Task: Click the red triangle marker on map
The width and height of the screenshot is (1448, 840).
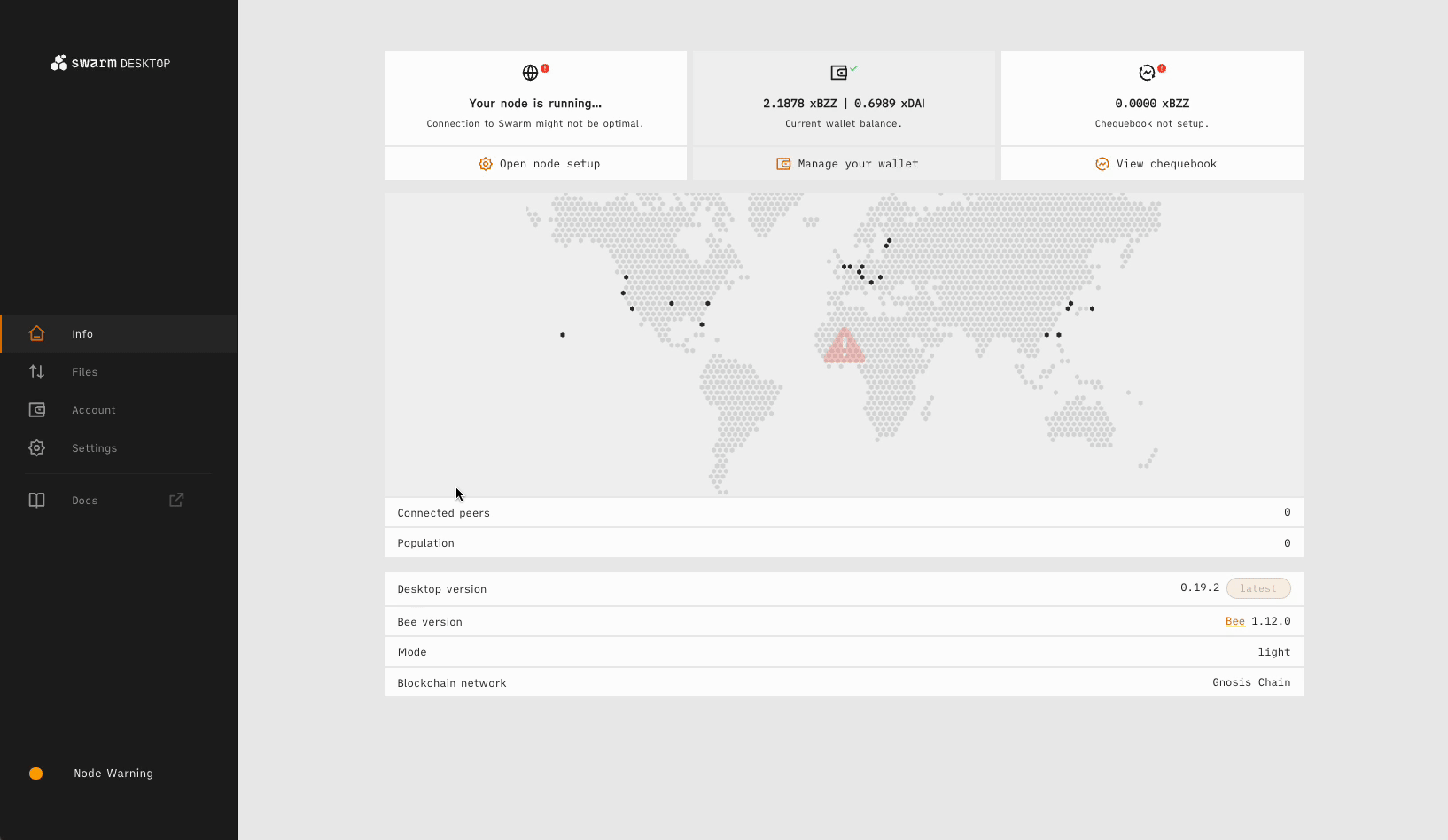Action: pyautogui.click(x=844, y=347)
